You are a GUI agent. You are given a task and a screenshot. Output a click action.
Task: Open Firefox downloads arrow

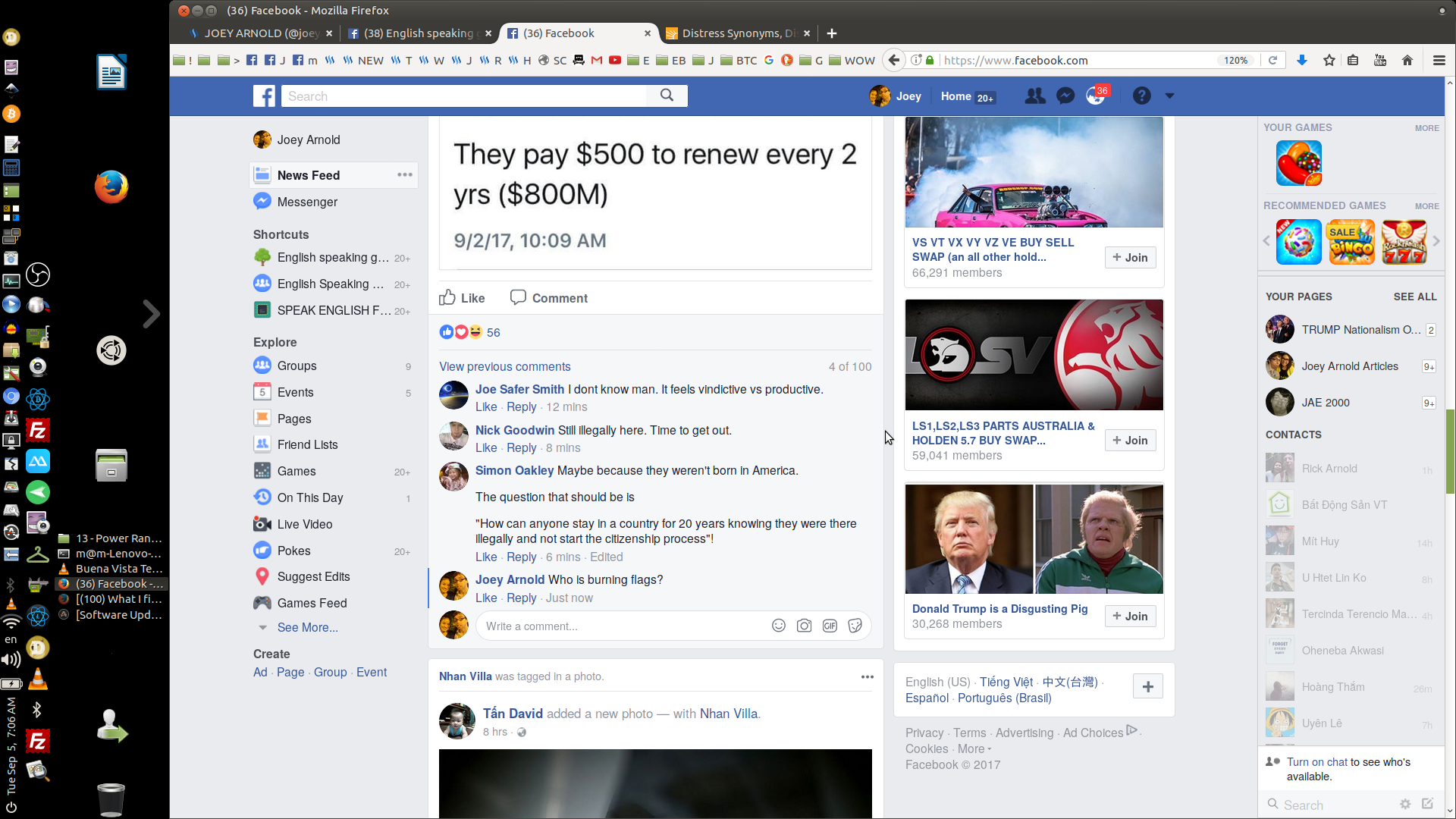(1302, 60)
